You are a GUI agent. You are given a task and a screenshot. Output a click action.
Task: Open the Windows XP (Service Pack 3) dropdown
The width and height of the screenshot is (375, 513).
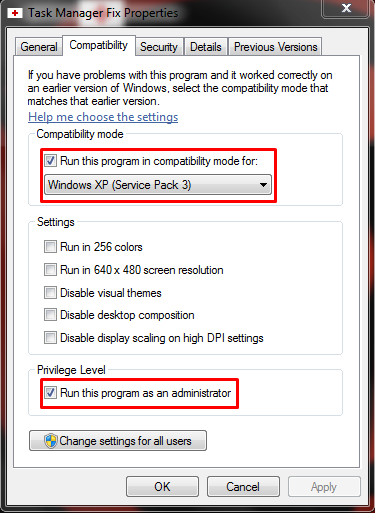(x=158, y=185)
